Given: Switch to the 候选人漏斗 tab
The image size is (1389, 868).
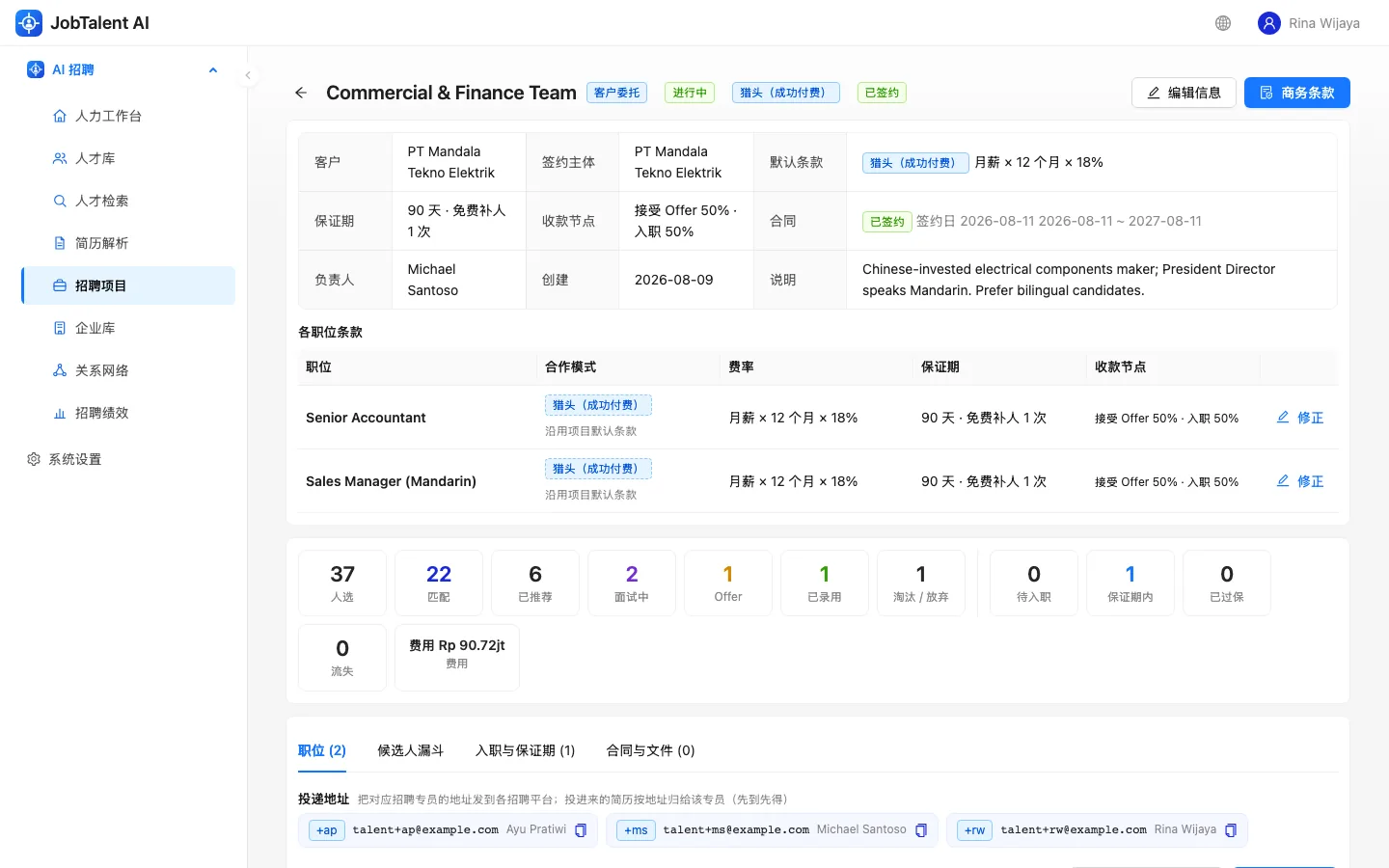Looking at the screenshot, I should pos(411,750).
